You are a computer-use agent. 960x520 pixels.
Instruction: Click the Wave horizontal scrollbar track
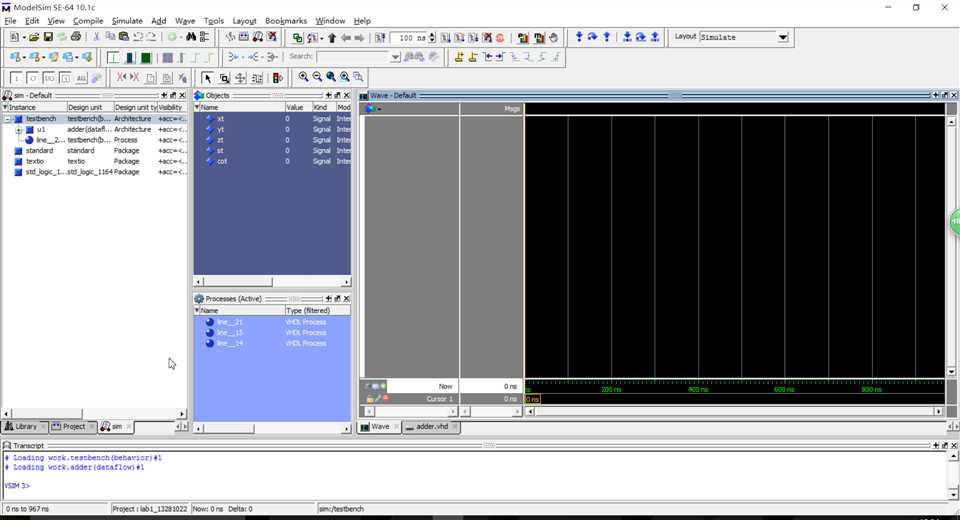[x=733, y=412]
